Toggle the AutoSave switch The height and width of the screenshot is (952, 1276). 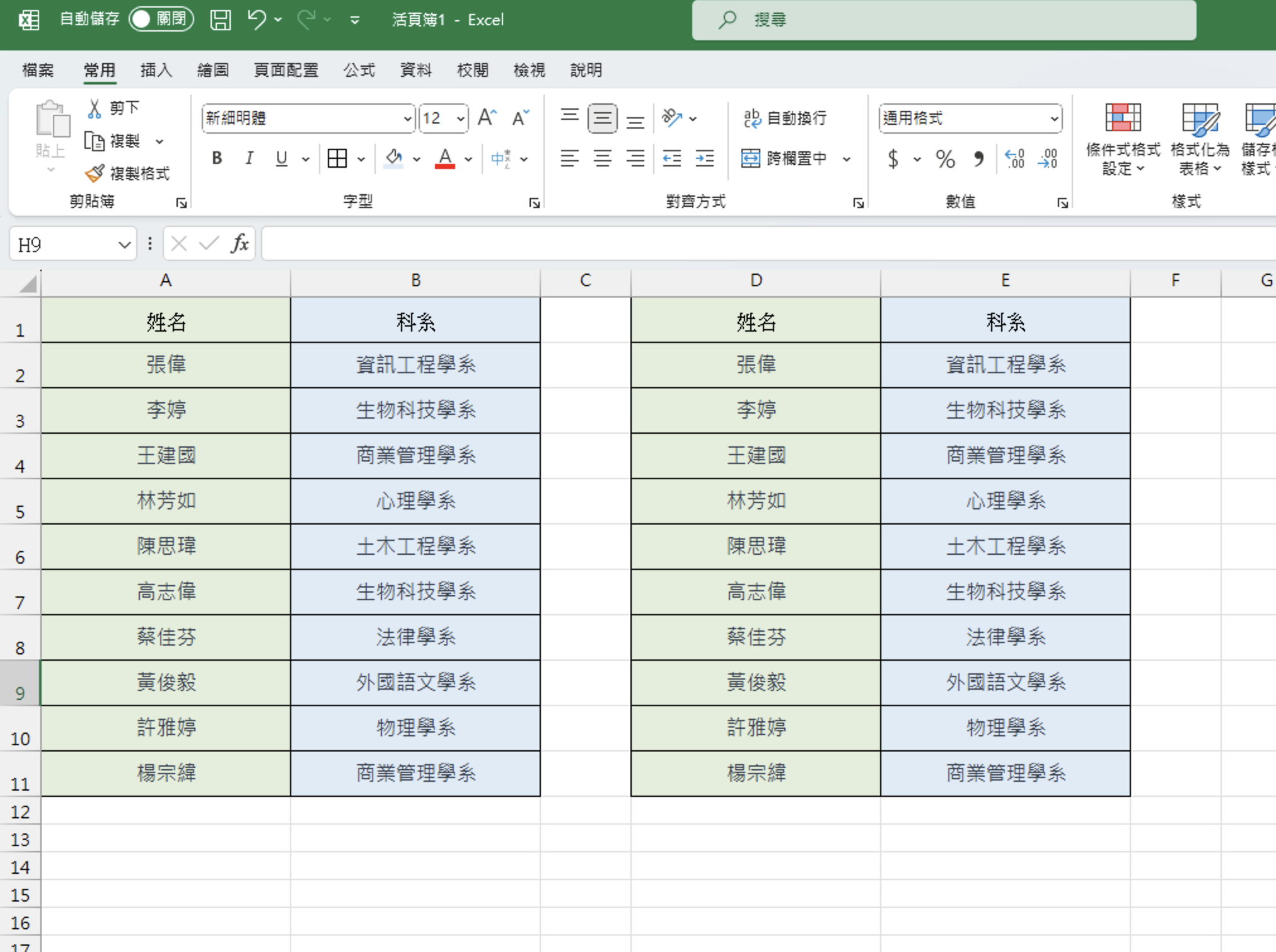click(x=161, y=20)
